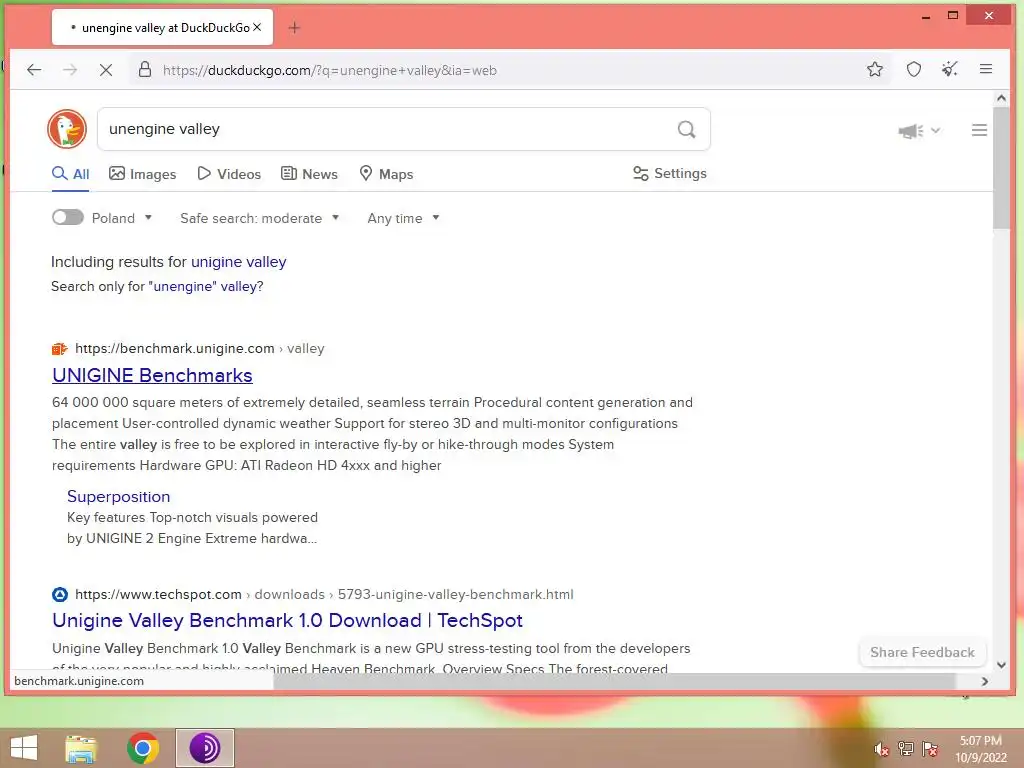Screen dimensions: 1024x768
Task: Open Action Center flag tray icon
Action: 931,749
